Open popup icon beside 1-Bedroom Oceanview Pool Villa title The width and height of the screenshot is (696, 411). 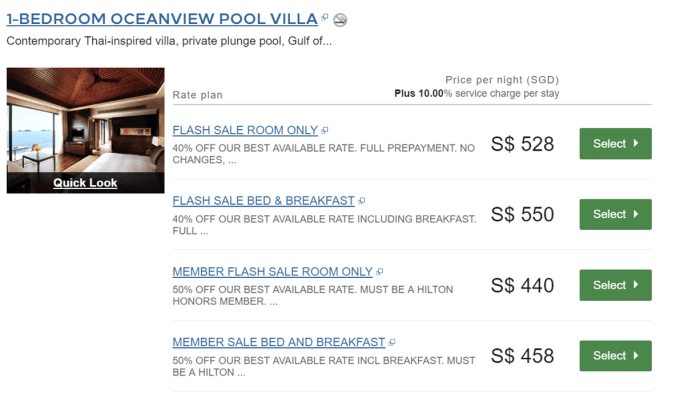click(x=324, y=17)
